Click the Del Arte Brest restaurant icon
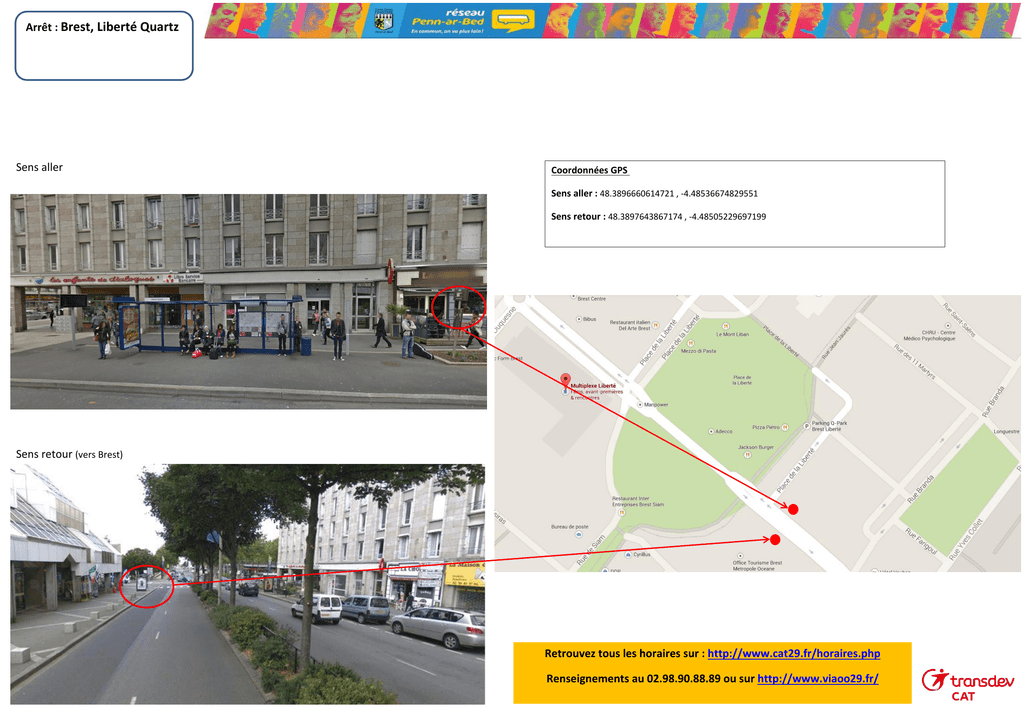Image resolution: width=1024 pixels, height=724 pixels. [x=656, y=325]
